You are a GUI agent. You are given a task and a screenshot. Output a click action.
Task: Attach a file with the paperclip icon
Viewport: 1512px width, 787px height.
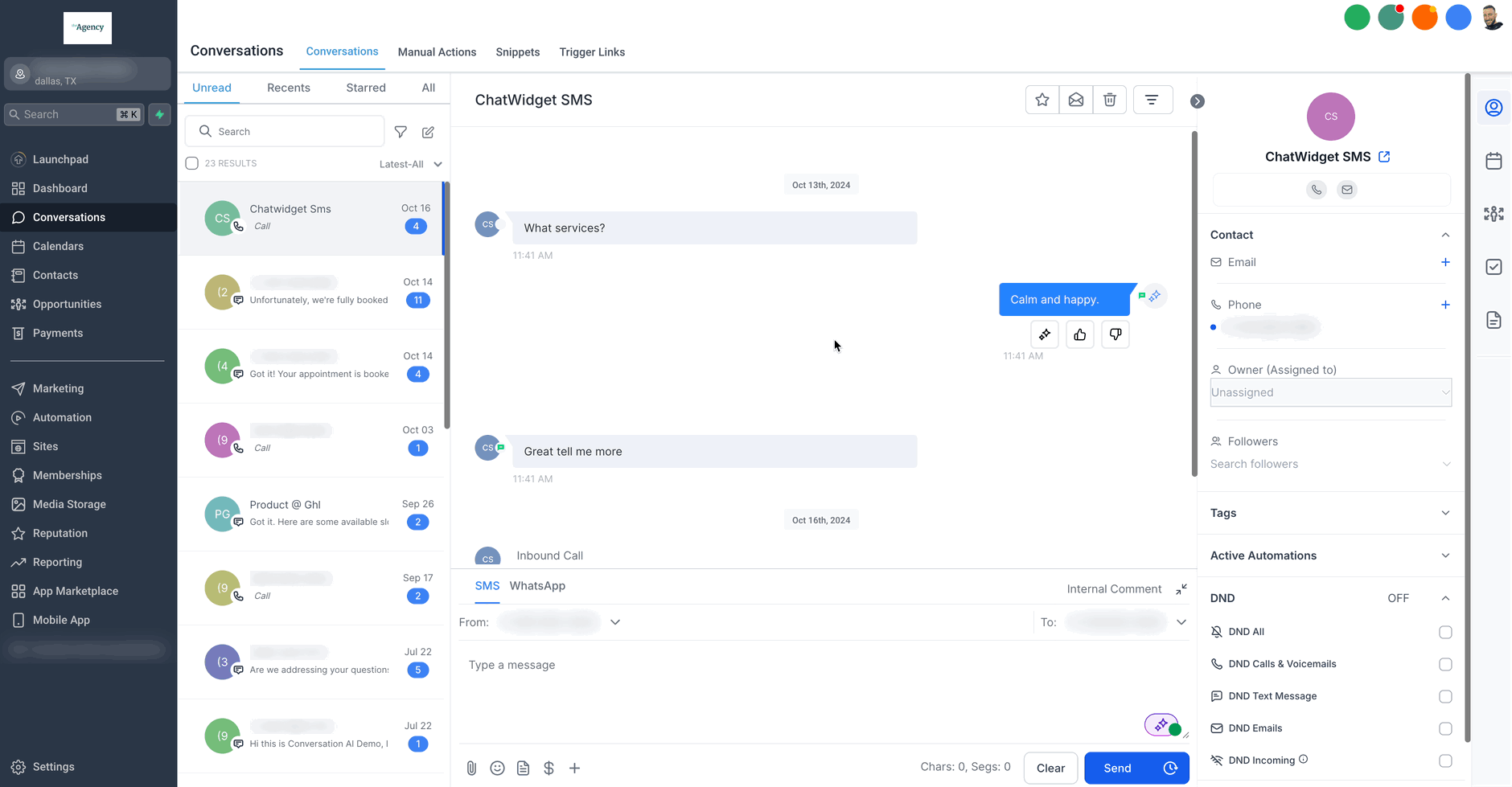coord(472,768)
